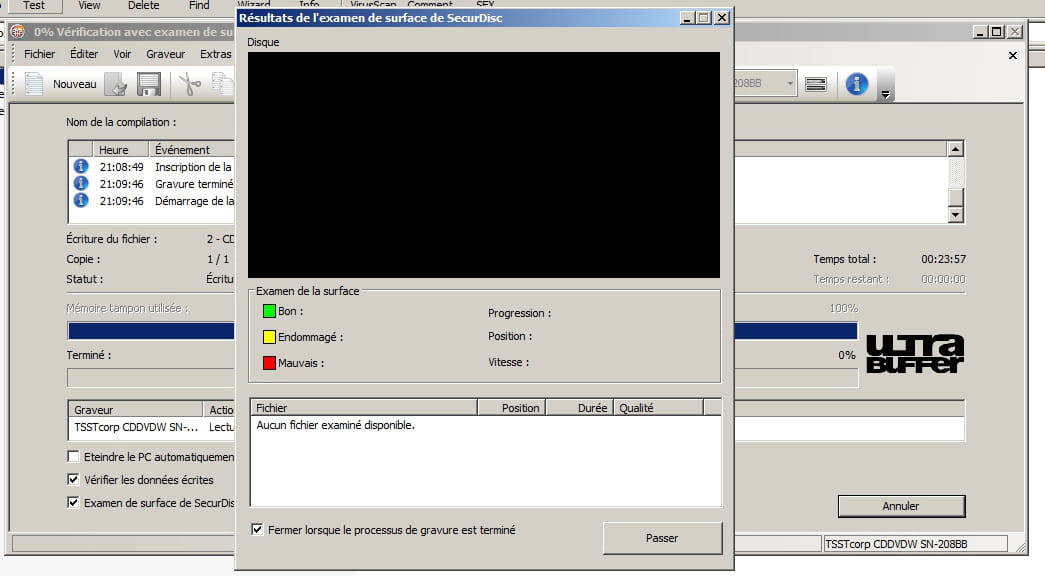
Task: Open the recorder drive dropdown 208BB
Action: [790, 83]
